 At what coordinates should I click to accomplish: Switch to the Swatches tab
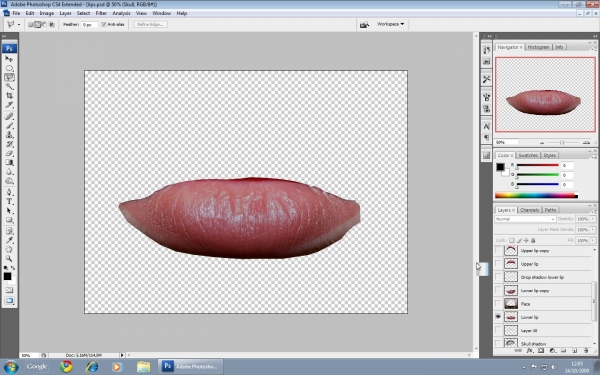pos(528,155)
